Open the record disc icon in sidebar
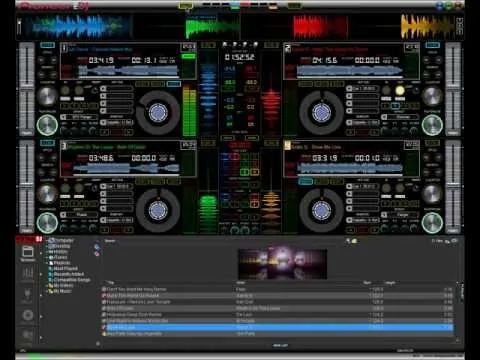Viewport: 480px width, 360px height. pos(28,315)
